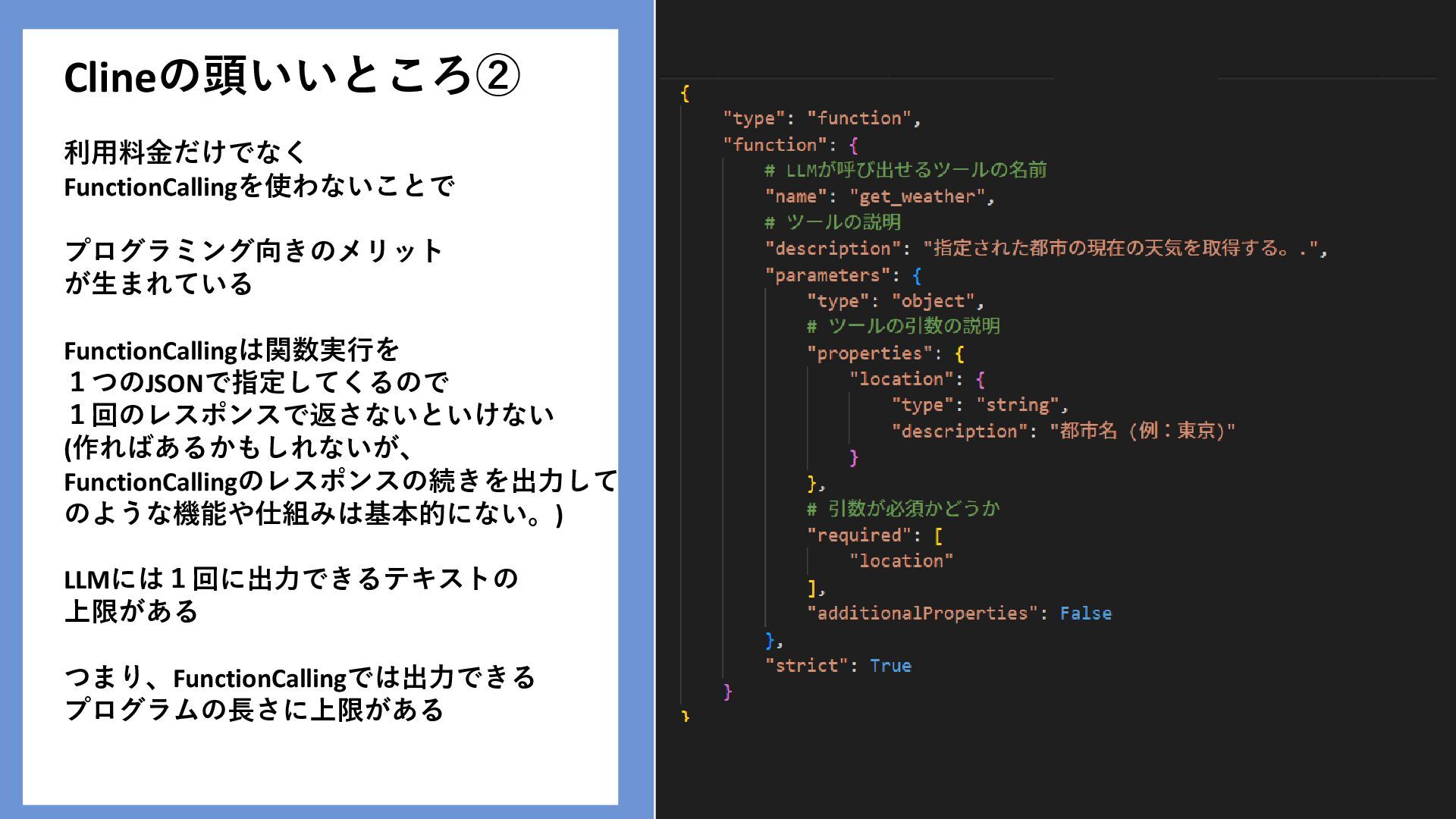Click the line '(作ればあるかもしれないが、'
Viewport: 1456px width, 819px height.
(238, 447)
